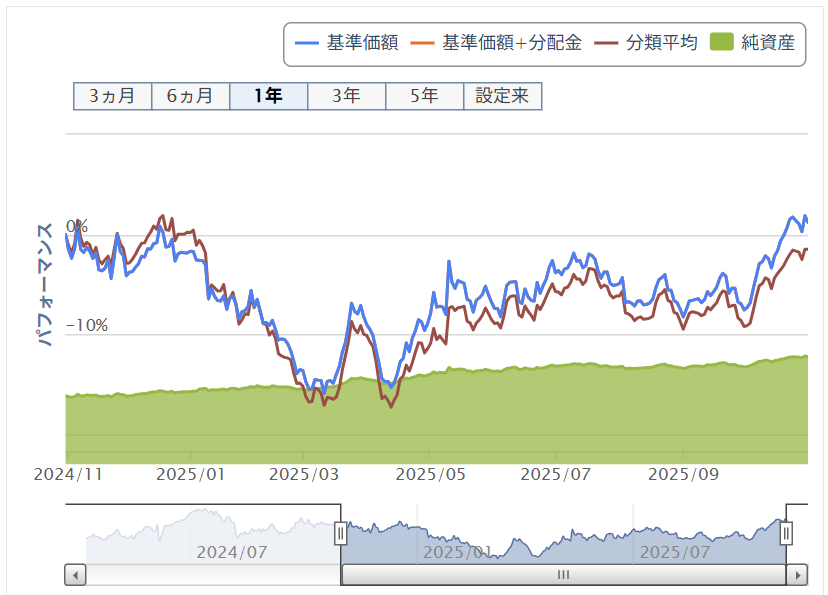Switch to the 6ヵ月 period
Viewport: 828px width, 595px height.
point(190,96)
